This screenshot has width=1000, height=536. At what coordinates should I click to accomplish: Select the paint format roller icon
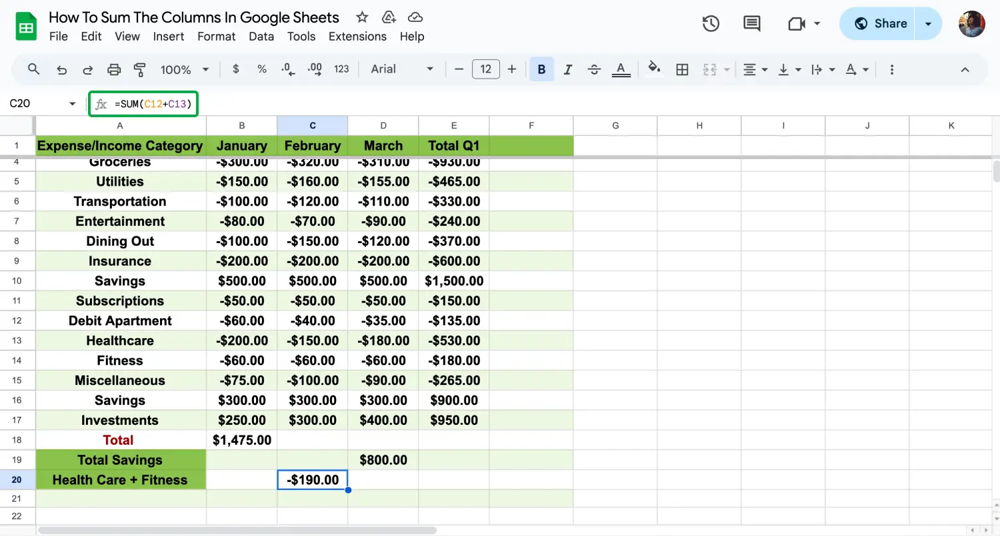pyautogui.click(x=140, y=70)
